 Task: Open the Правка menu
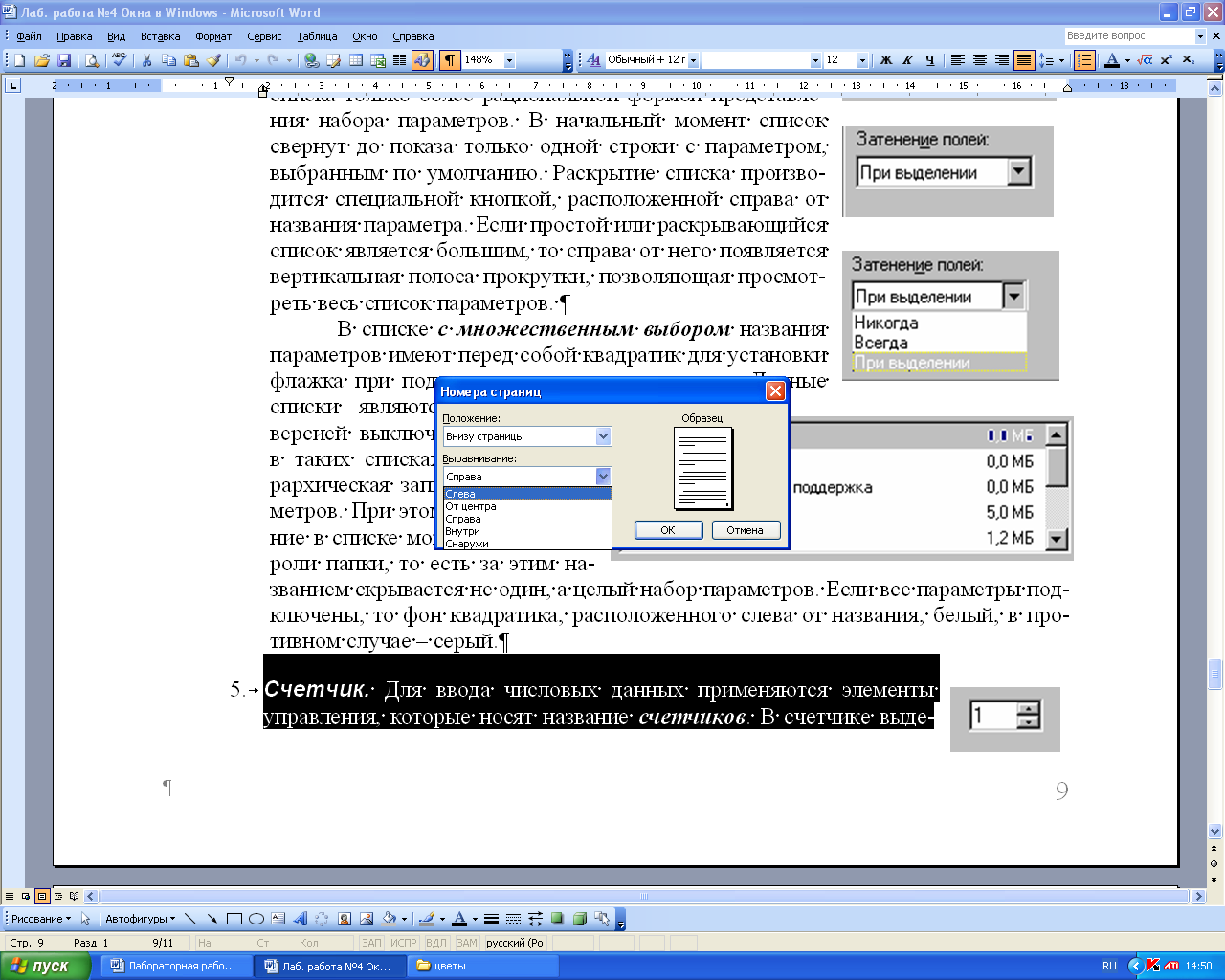(74, 36)
